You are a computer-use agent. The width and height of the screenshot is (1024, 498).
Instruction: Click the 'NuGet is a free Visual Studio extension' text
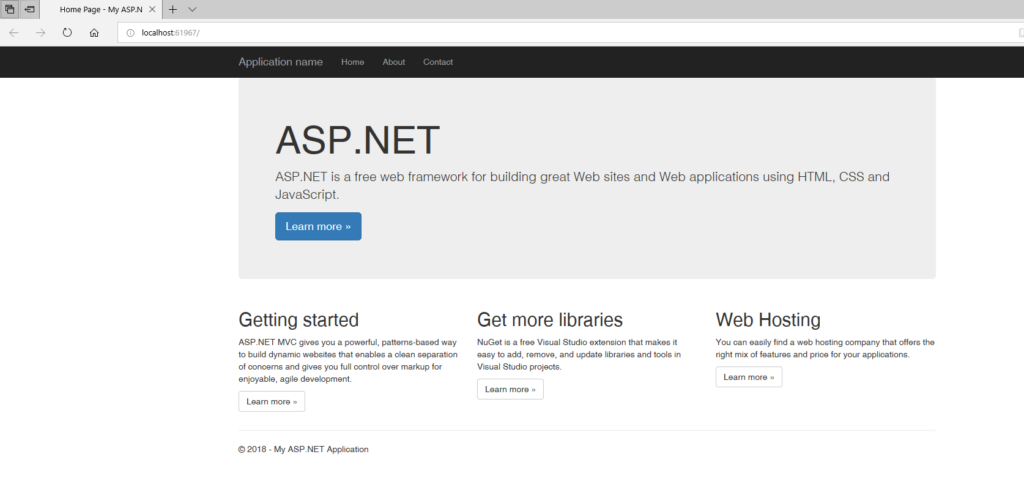click(579, 354)
